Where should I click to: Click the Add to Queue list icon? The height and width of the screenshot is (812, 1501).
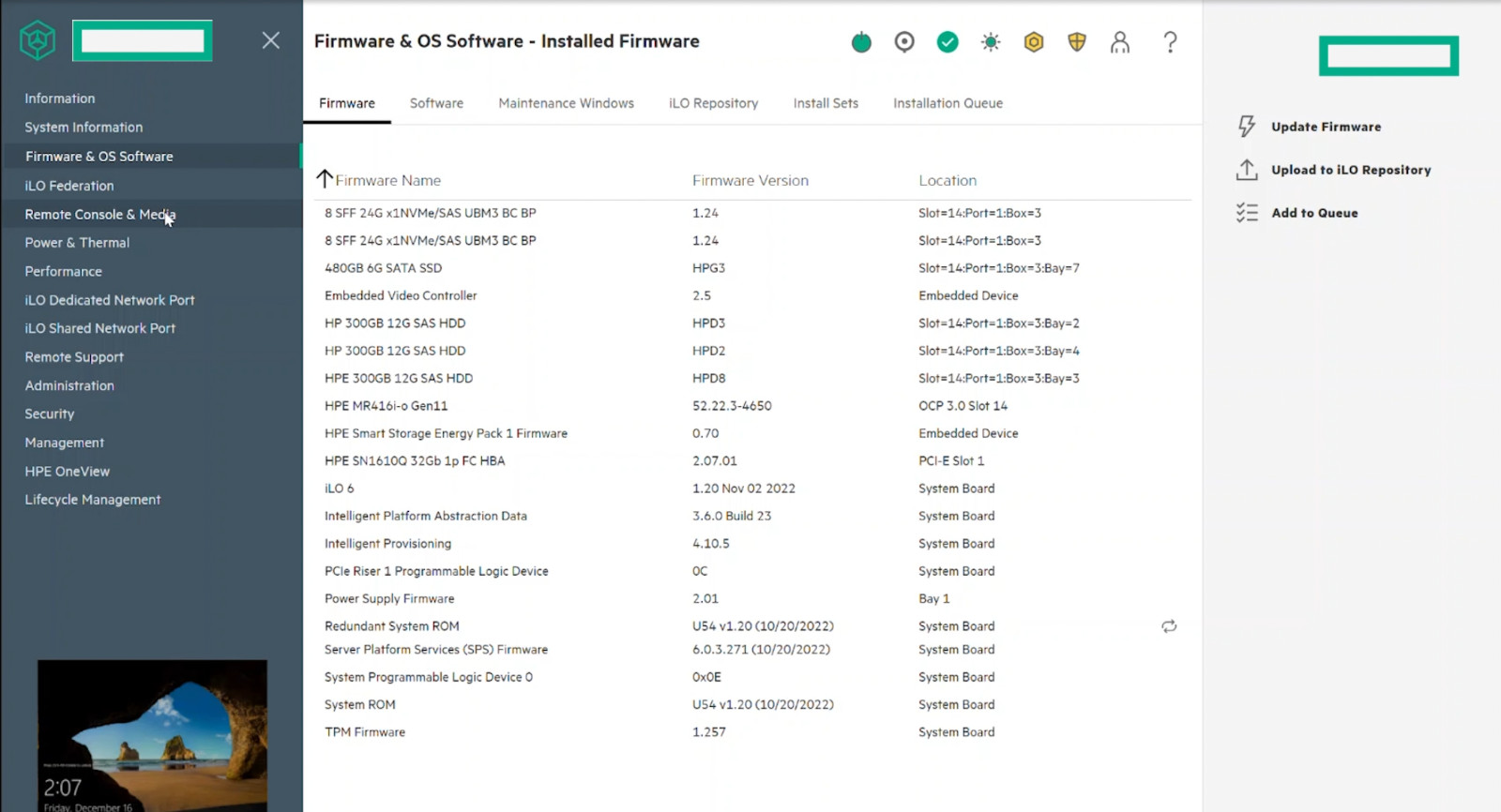coord(1247,213)
